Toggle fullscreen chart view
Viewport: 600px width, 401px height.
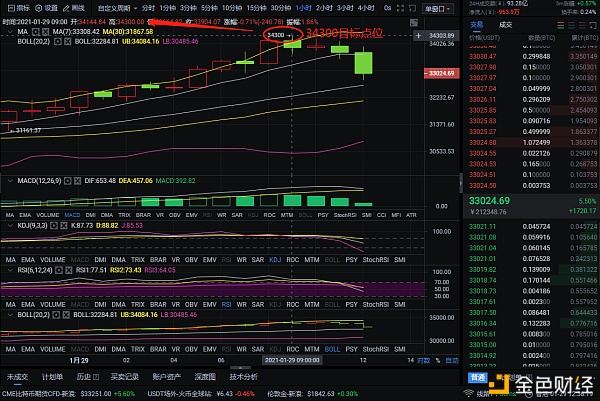(x=400, y=8)
